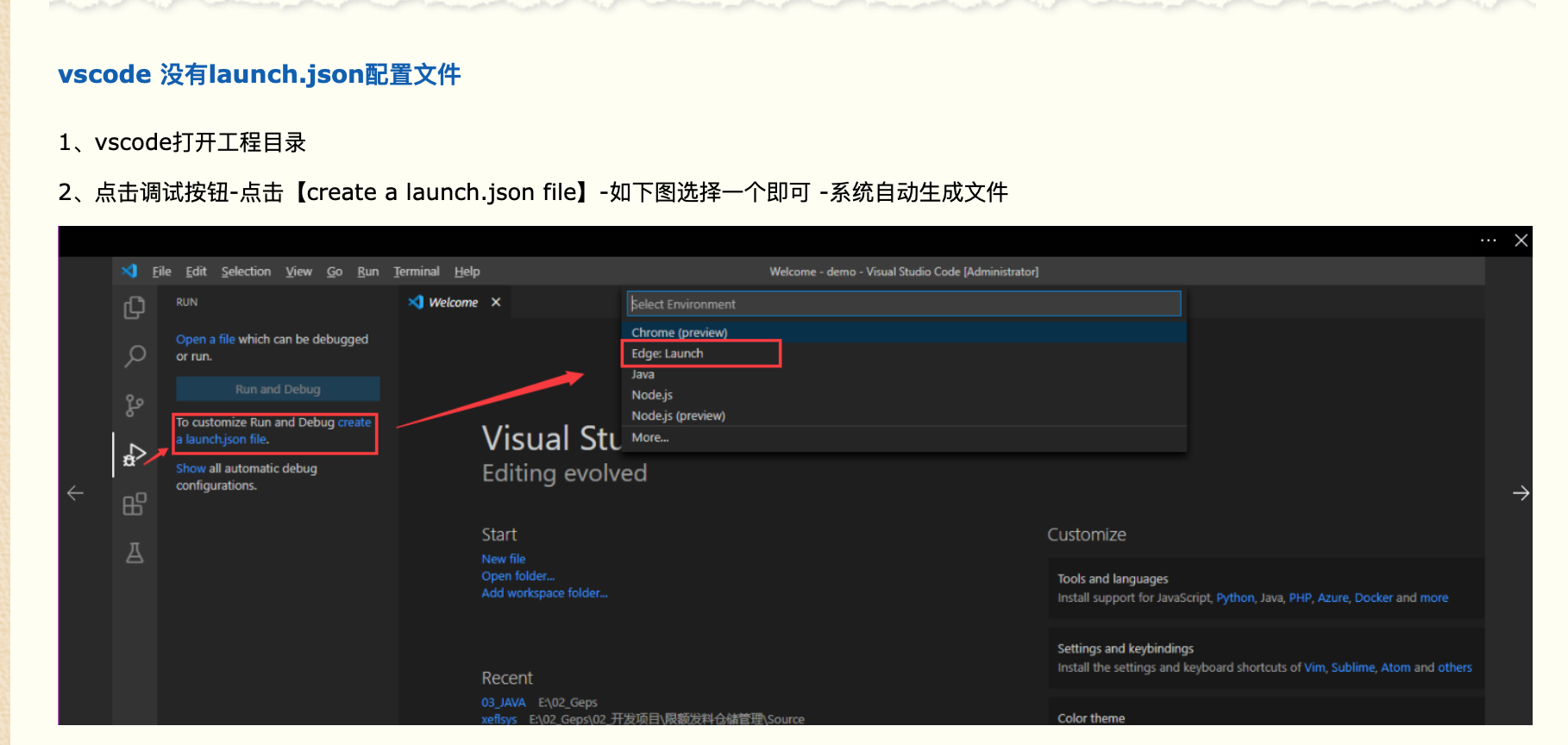Screen dimensions: 1568x745
Task: Choose Node.js environment option
Action: click(x=903, y=395)
